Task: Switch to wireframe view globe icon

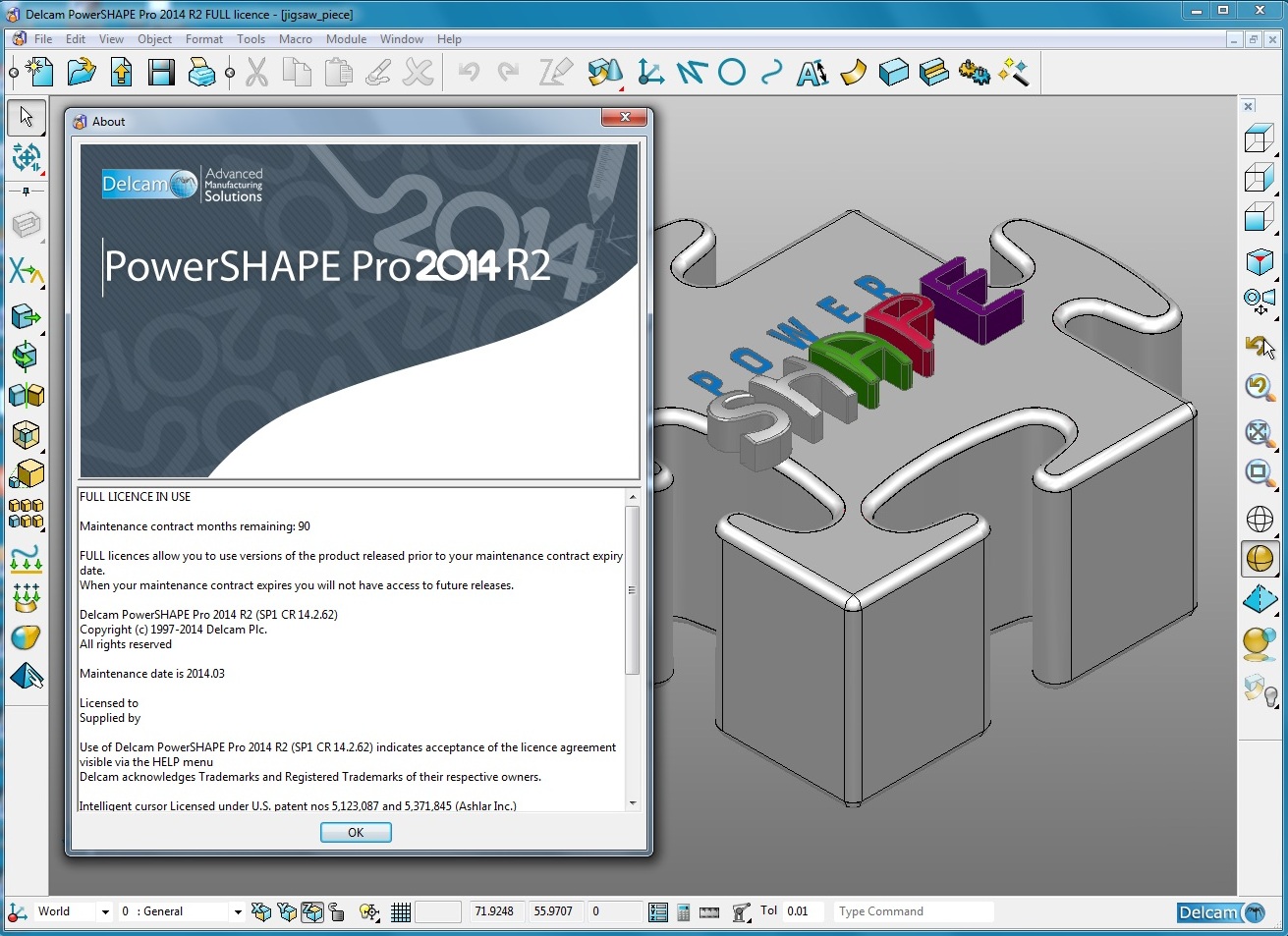Action: tap(1260, 519)
